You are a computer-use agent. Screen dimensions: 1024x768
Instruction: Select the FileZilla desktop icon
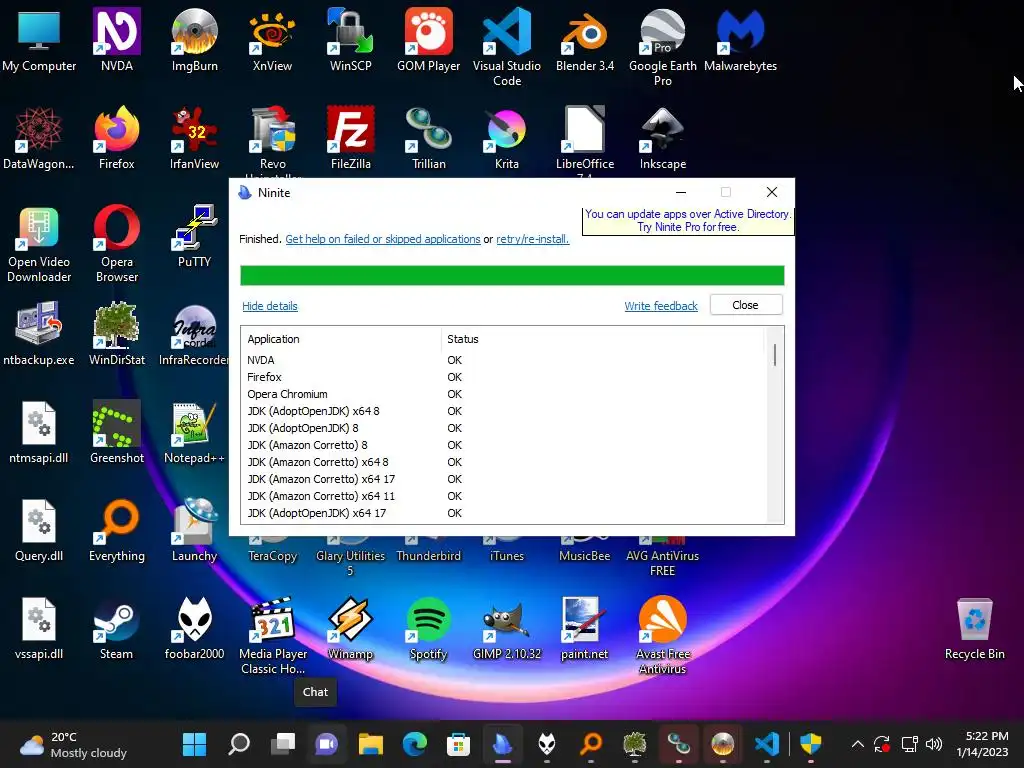point(351,138)
